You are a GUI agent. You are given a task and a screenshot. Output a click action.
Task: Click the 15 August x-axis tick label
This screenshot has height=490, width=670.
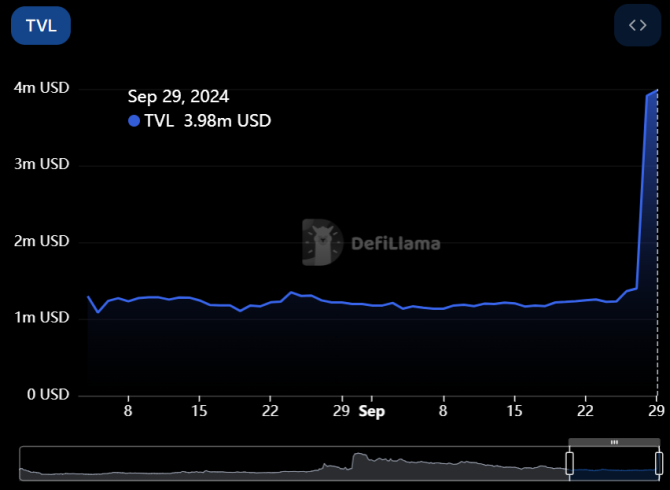199,411
